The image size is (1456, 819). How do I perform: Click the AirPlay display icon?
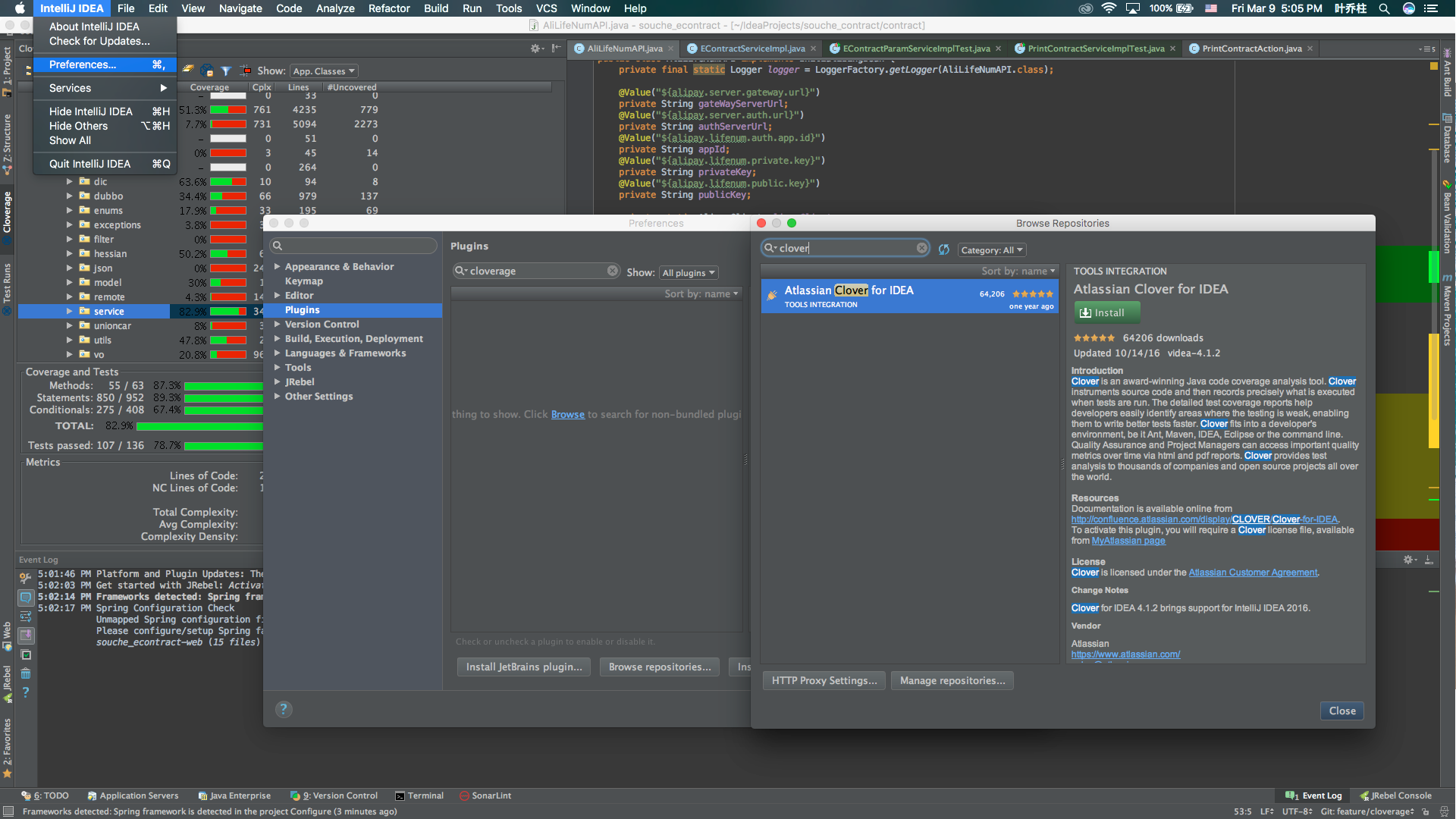point(1133,8)
